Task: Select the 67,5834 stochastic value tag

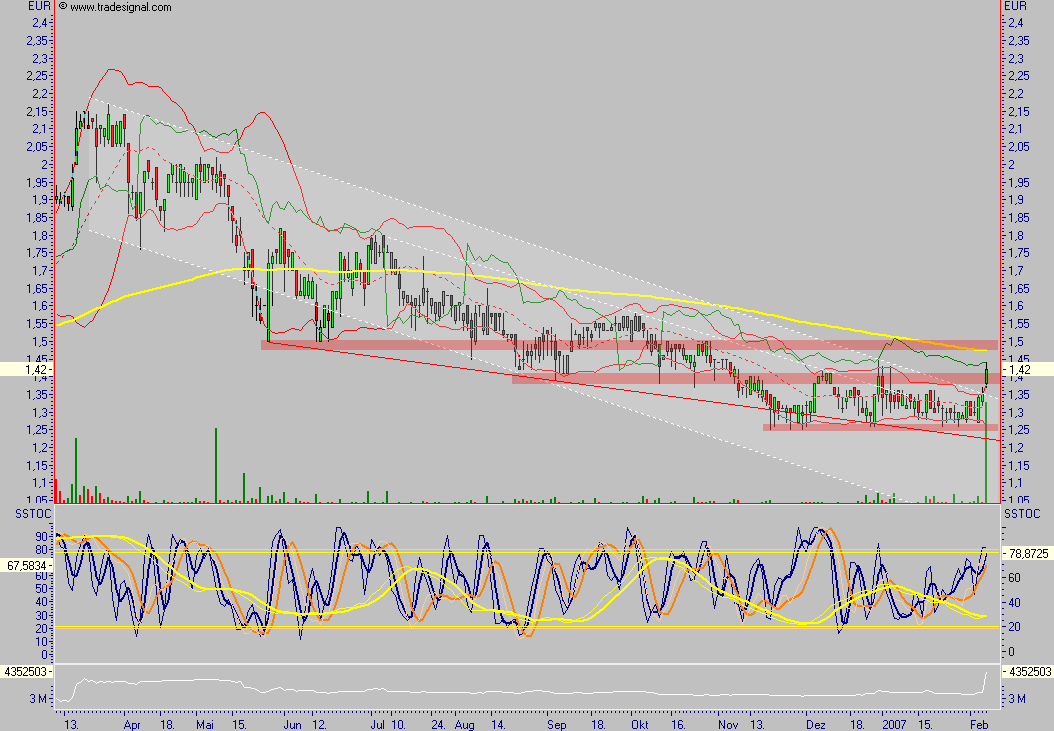Action: 26,566
